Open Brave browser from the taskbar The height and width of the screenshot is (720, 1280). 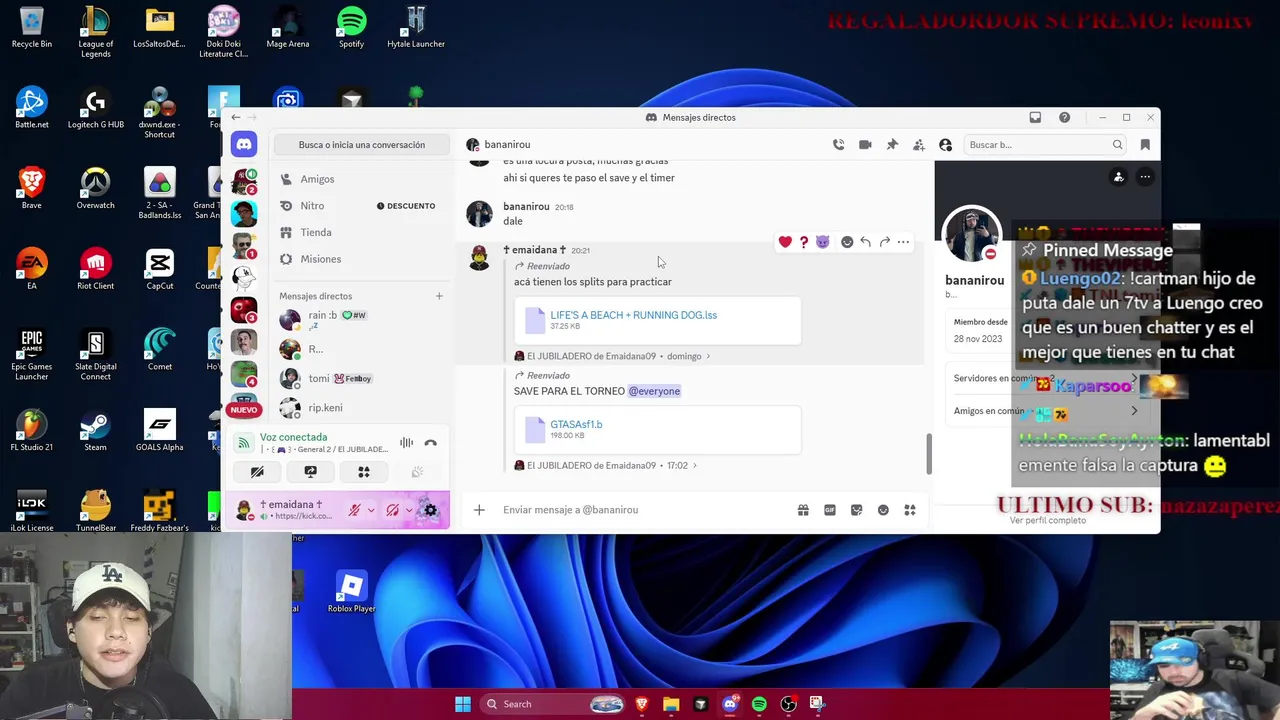pyautogui.click(x=642, y=704)
